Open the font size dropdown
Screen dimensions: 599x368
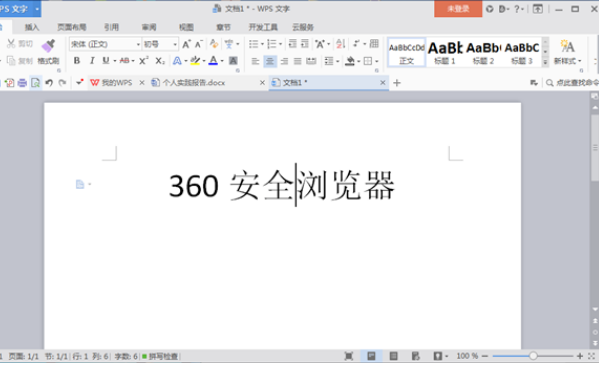[x=175, y=44]
